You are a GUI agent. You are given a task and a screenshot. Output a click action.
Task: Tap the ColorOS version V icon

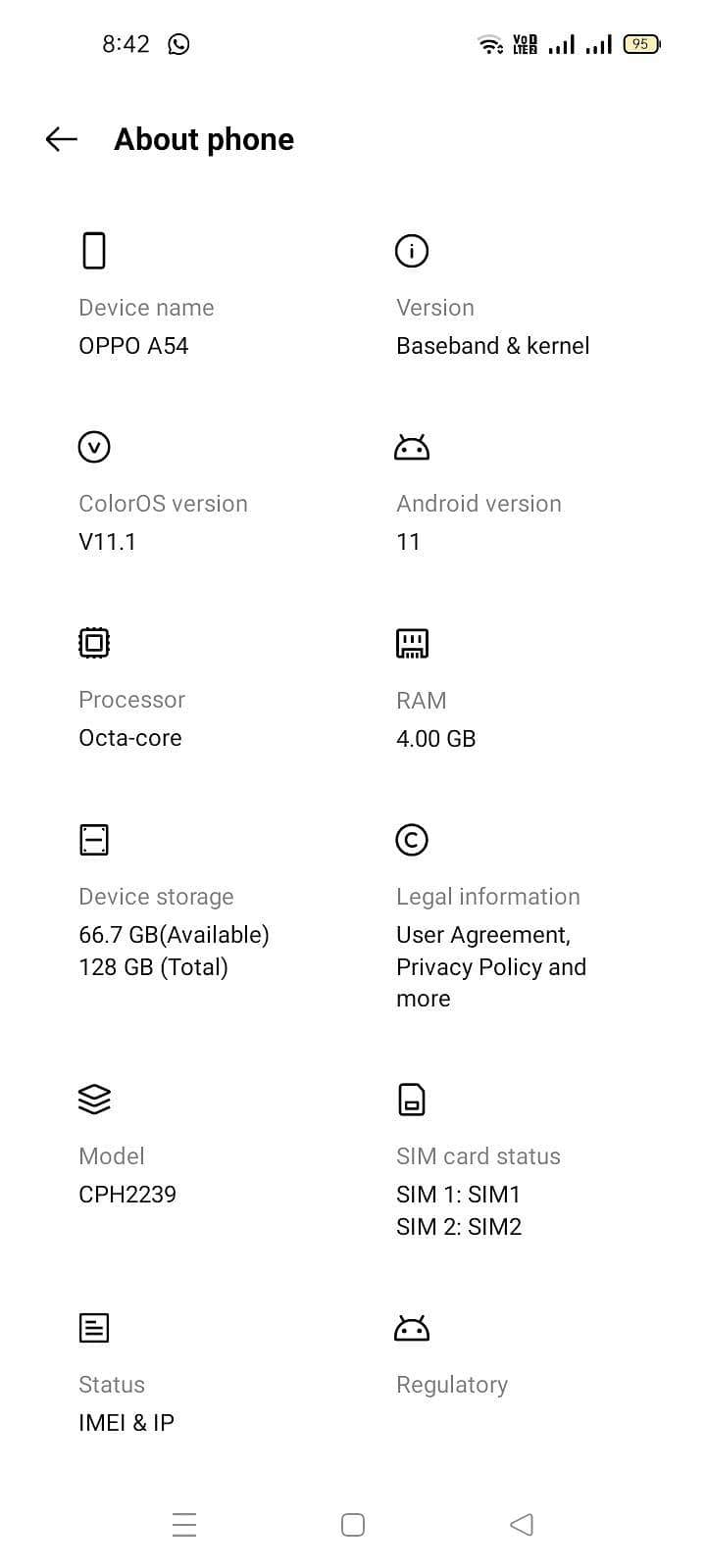click(x=94, y=447)
